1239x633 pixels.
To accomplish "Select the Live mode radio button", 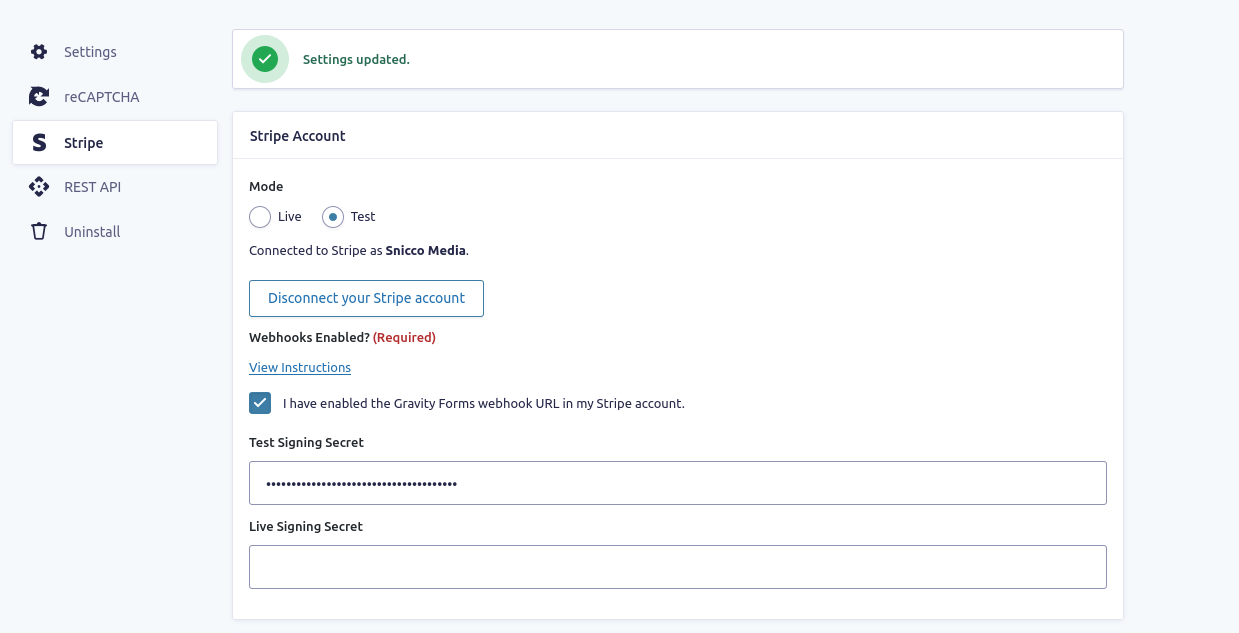I will click(260, 217).
